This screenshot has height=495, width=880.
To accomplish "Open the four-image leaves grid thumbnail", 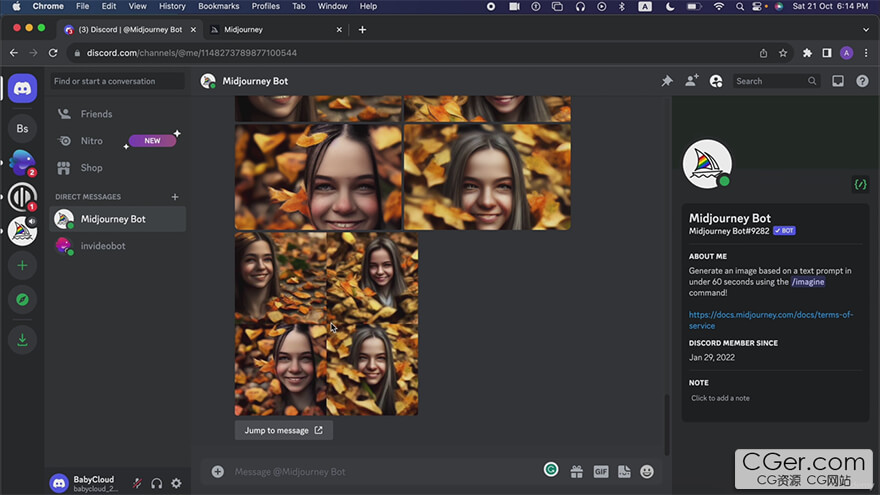I will pyautogui.click(x=327, y=324).
